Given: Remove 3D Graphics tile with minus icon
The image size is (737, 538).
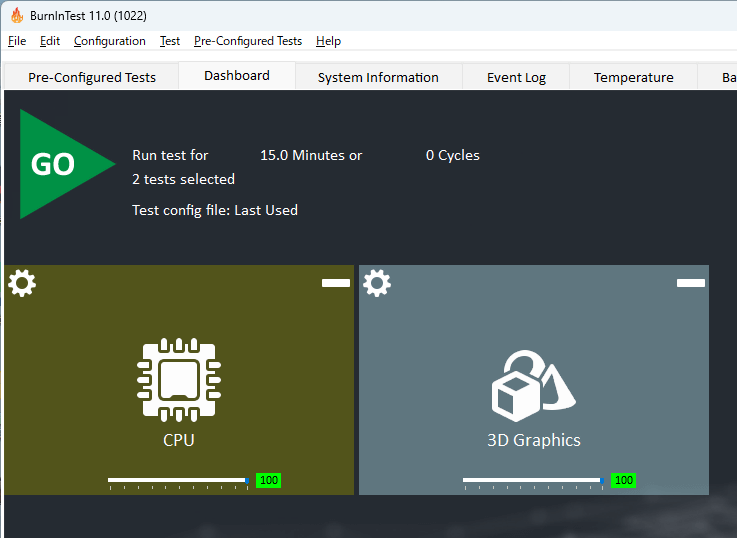Looking at the screenshot, I should pyautogui.click(x=691, y=284).
